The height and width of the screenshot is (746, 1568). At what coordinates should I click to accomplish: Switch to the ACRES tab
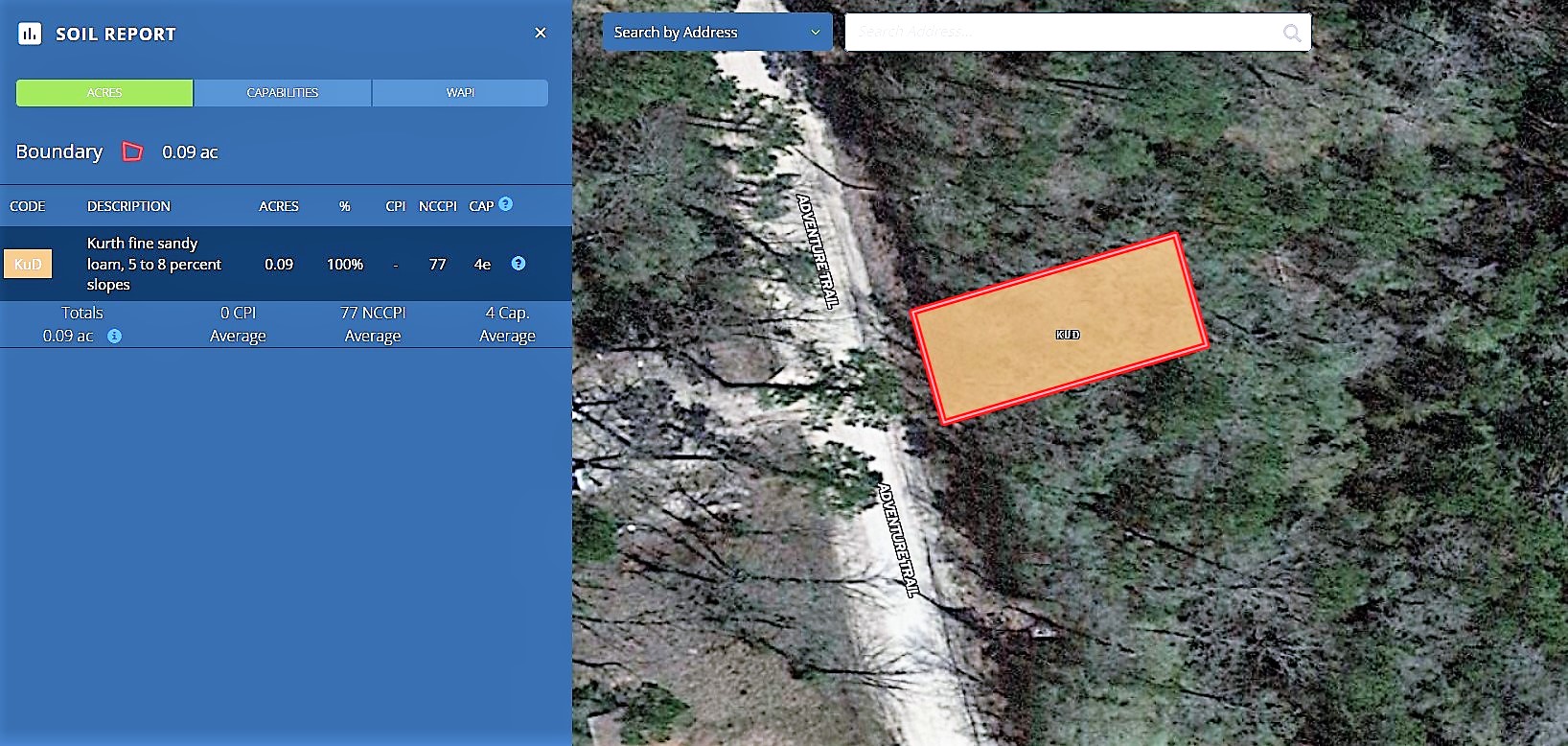click(x=104, y=93)
